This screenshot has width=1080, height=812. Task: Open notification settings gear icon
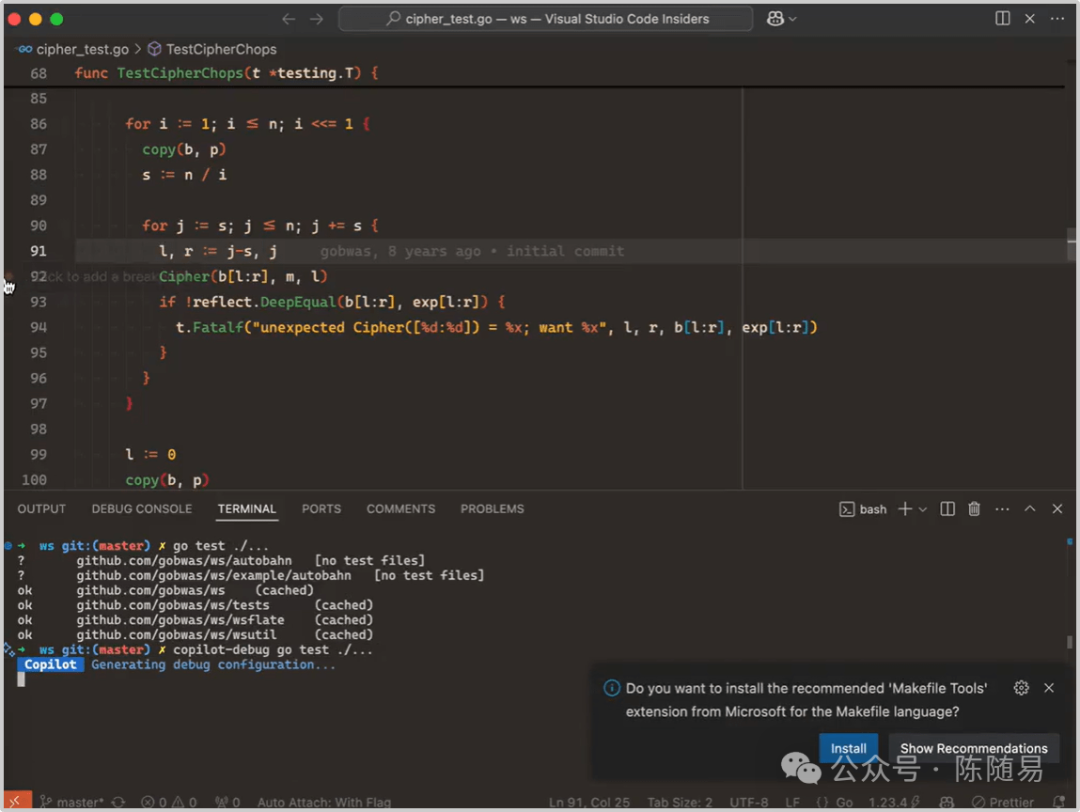[x=1021, y=688]
